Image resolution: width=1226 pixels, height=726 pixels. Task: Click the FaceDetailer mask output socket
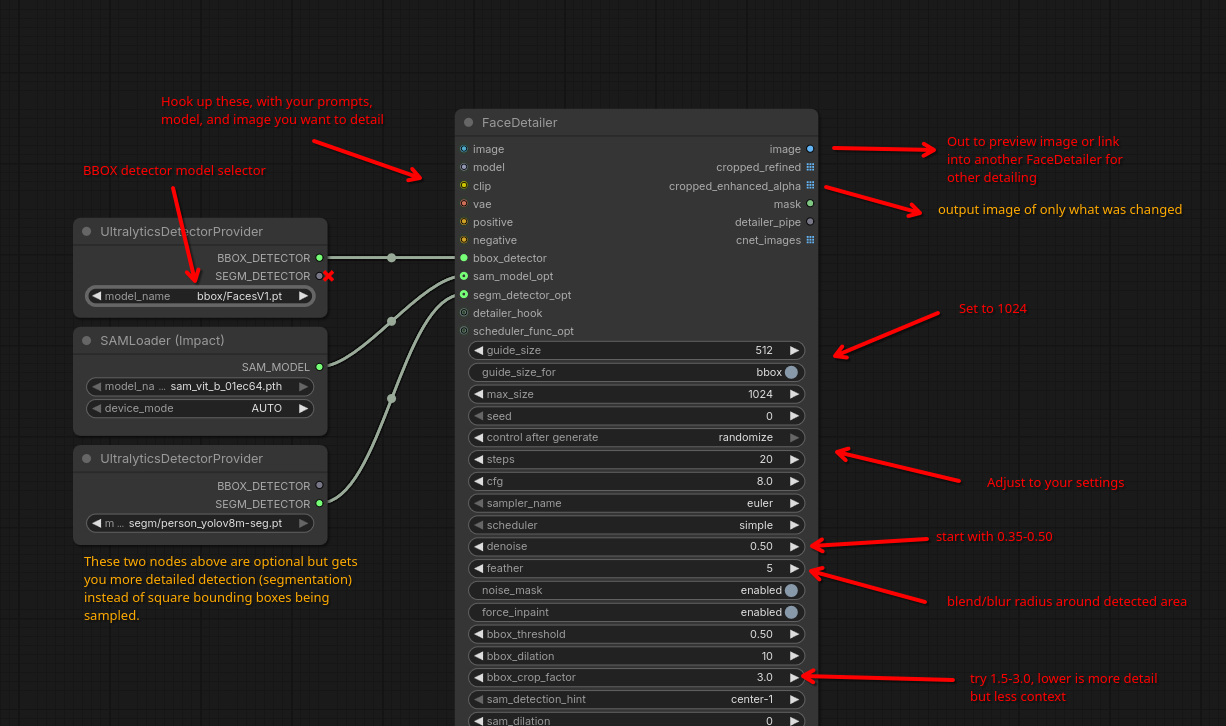pyautogui.click(x=810, y=204)
